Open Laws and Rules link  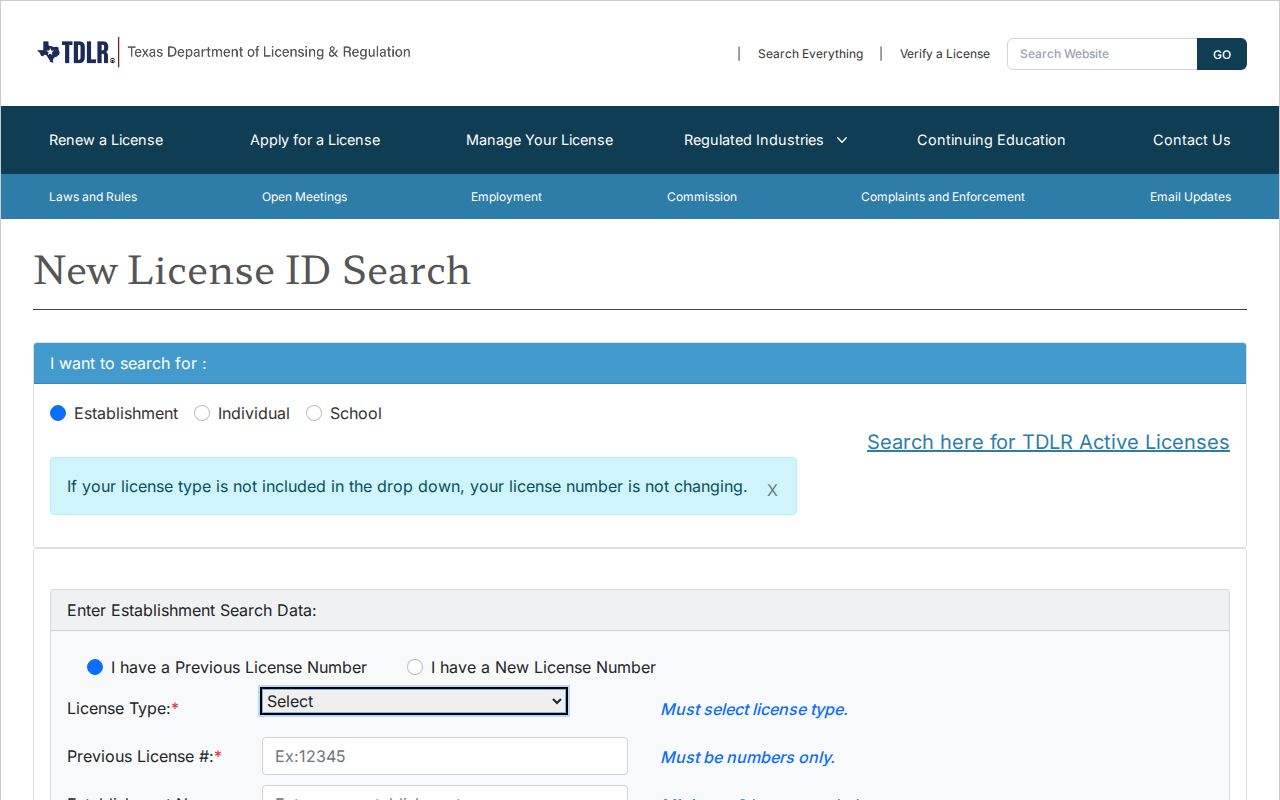[x=93, y=197]
